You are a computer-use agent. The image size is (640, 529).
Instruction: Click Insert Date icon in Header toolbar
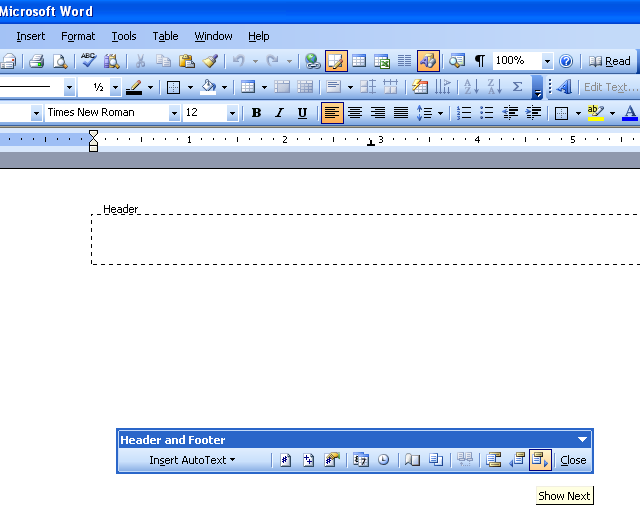click(361, 460)
